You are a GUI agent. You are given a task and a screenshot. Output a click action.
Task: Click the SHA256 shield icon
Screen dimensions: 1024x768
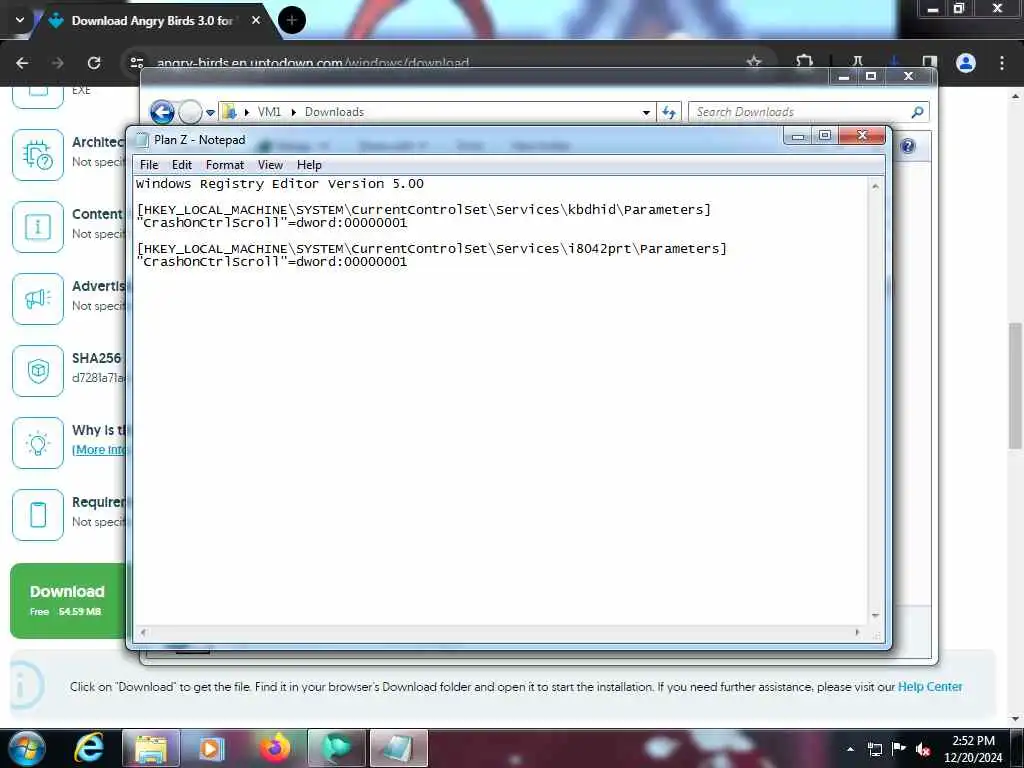[x=38, y=370]
